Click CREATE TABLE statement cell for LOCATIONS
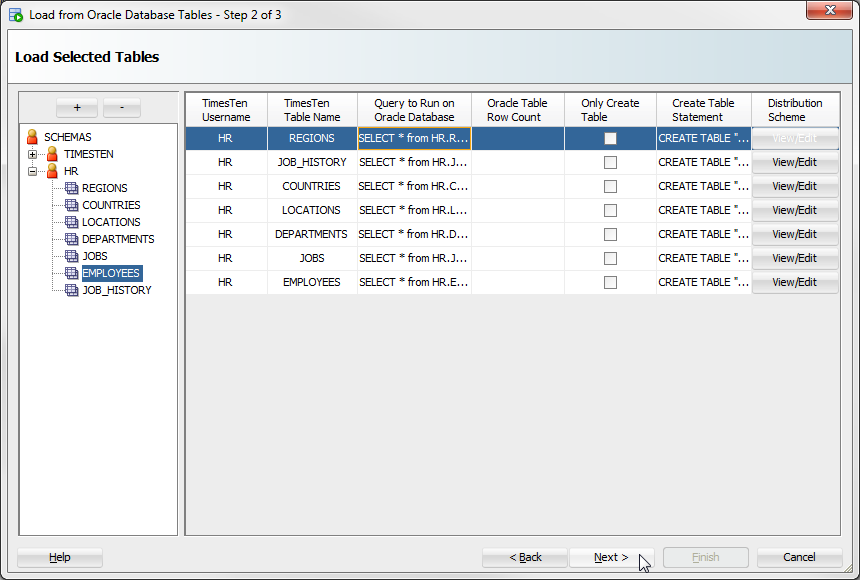 pyautogui.click(x=703, y=210)
